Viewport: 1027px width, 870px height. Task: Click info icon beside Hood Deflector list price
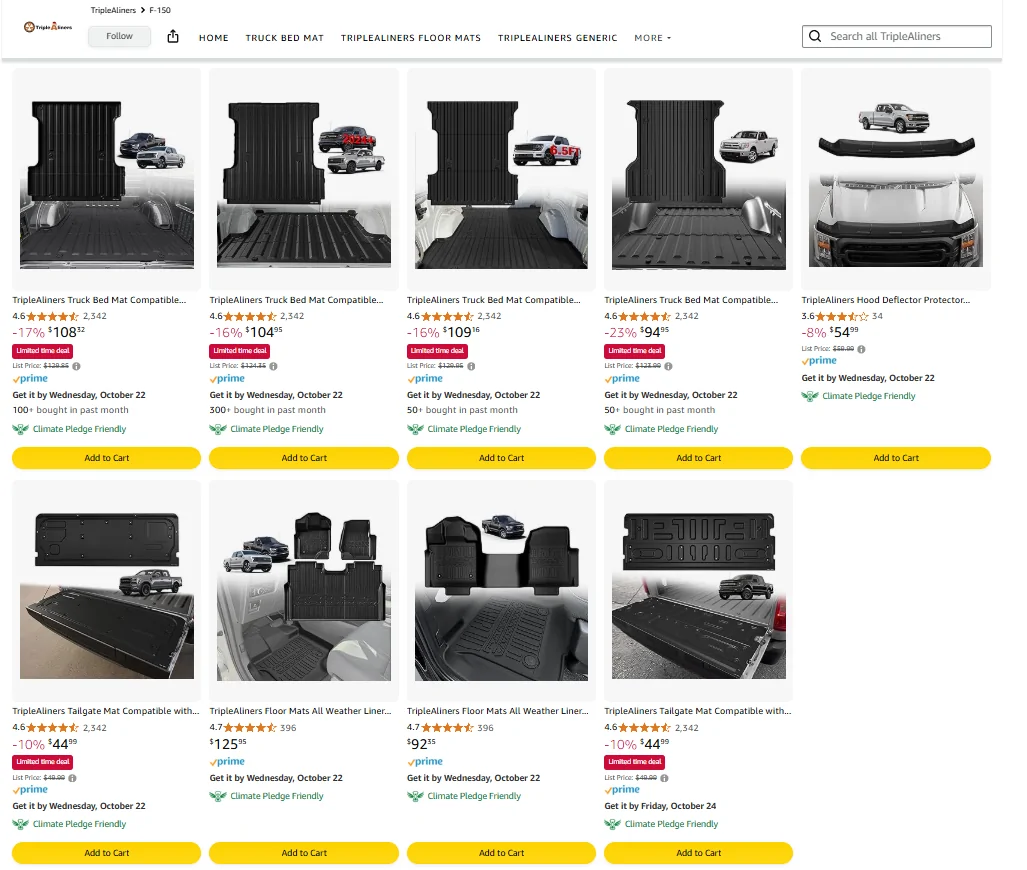(861, 349)
